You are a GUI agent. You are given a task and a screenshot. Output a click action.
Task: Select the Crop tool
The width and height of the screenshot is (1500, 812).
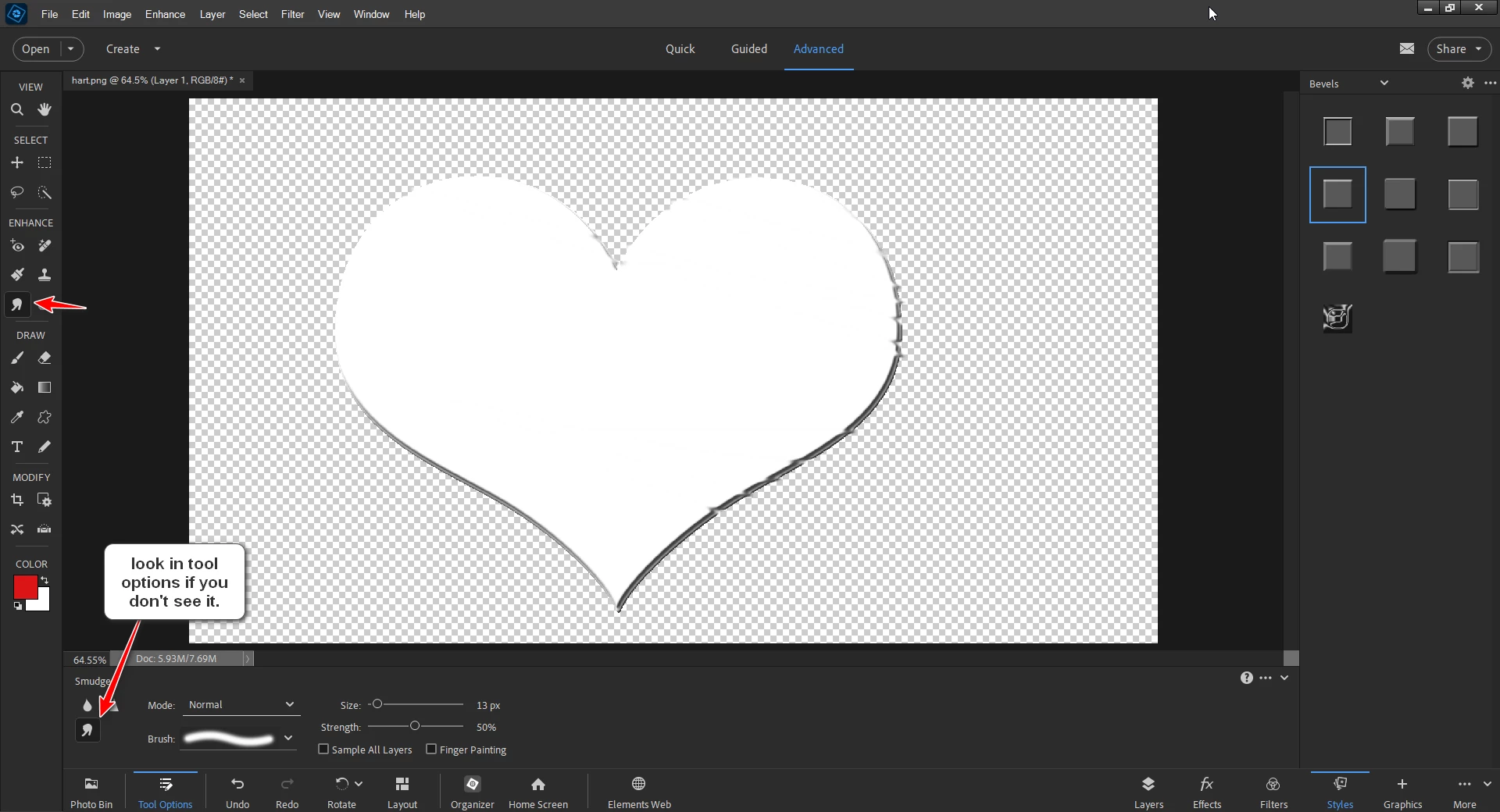click(x=17, y=500)
